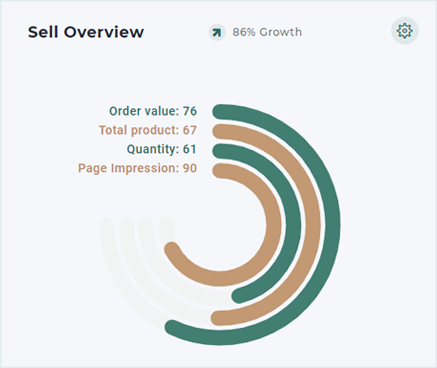The width and height of the screenshot is (437, 368).
Task: Click the starting cap of Order value arc
Action: click(220, 112)
